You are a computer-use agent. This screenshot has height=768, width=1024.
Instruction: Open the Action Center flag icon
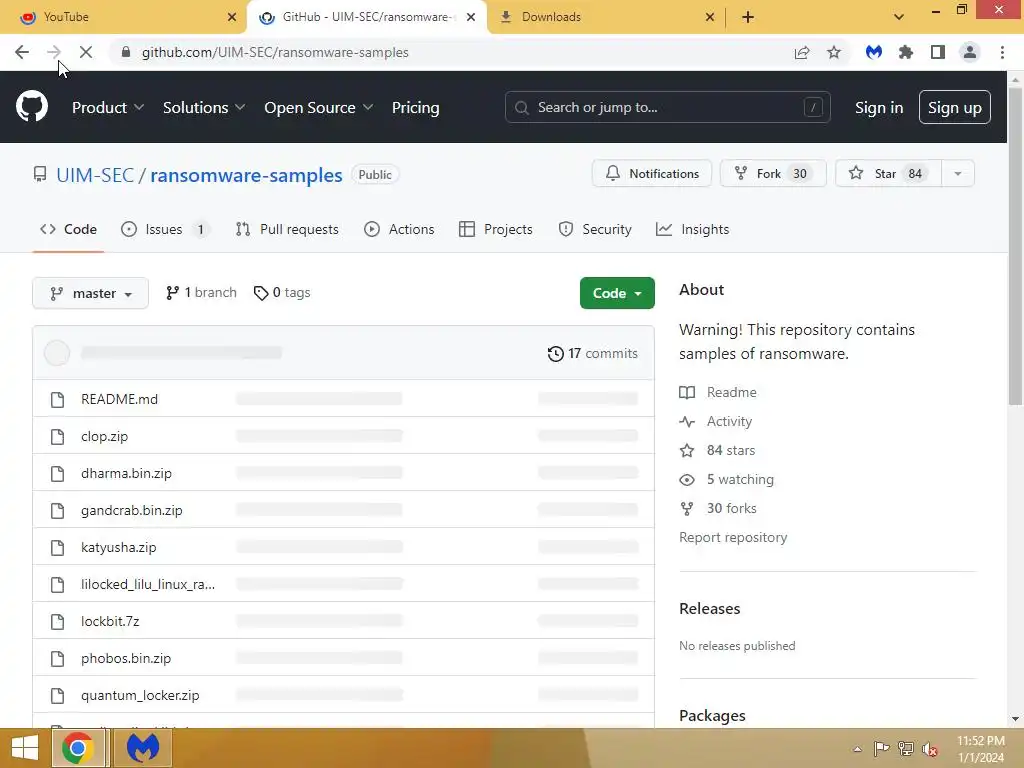[881, 748]
